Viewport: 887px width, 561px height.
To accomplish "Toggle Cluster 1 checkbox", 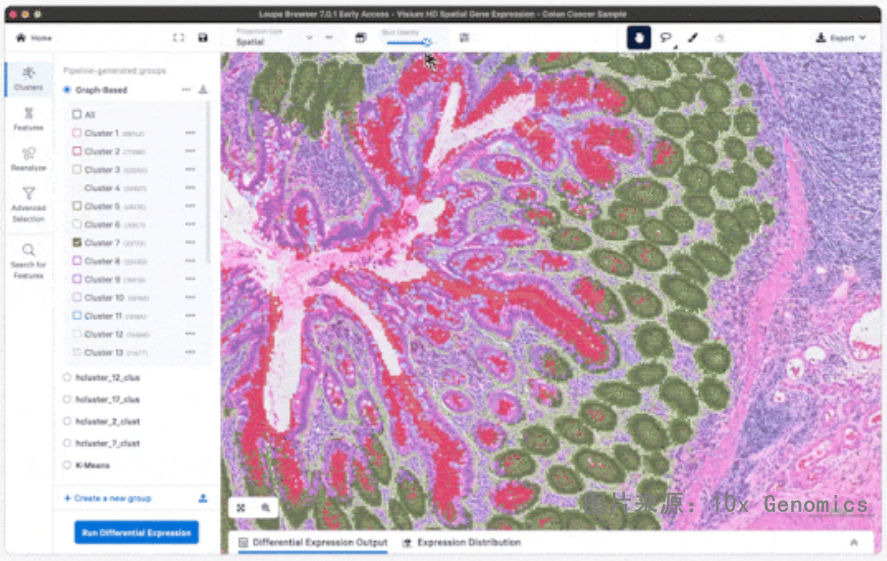I will [77, 133].
